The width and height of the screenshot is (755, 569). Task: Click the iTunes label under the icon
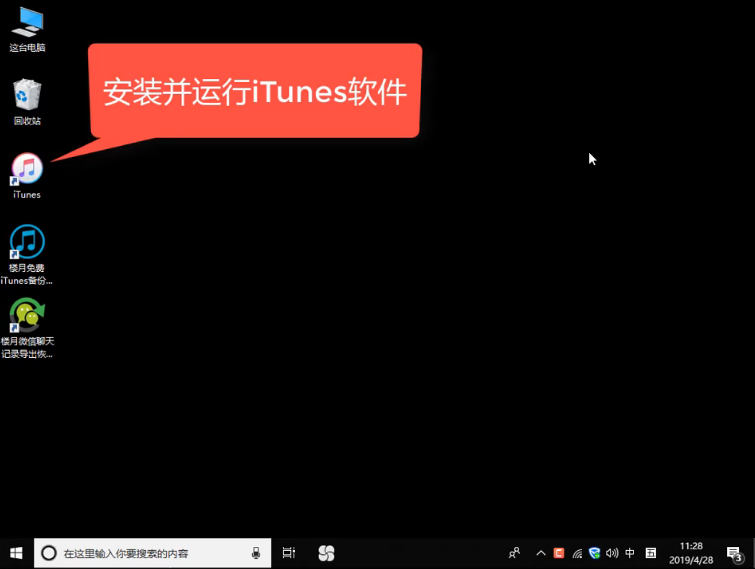[27, 194]
